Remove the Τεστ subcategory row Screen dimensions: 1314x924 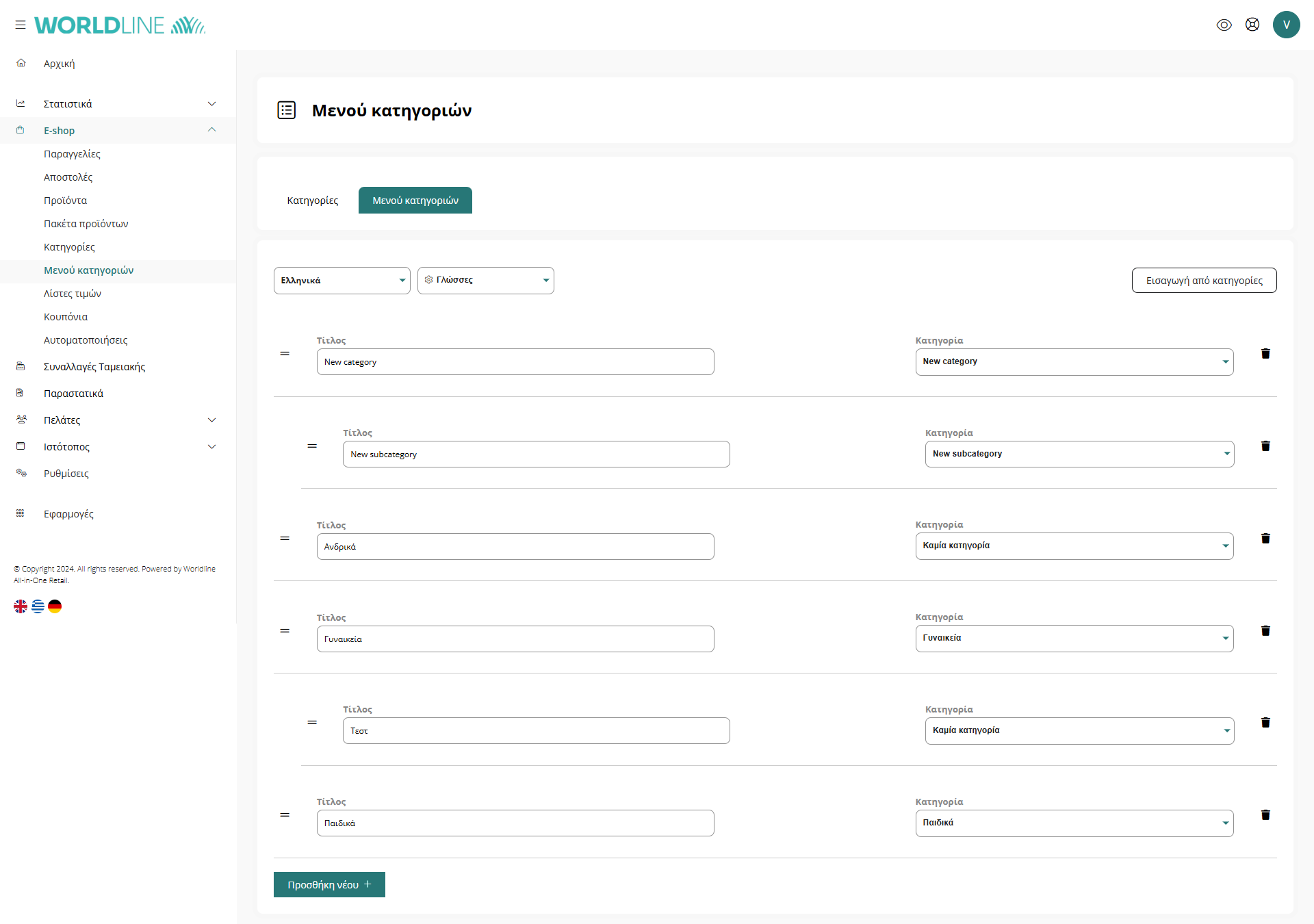coord(1265,723)
